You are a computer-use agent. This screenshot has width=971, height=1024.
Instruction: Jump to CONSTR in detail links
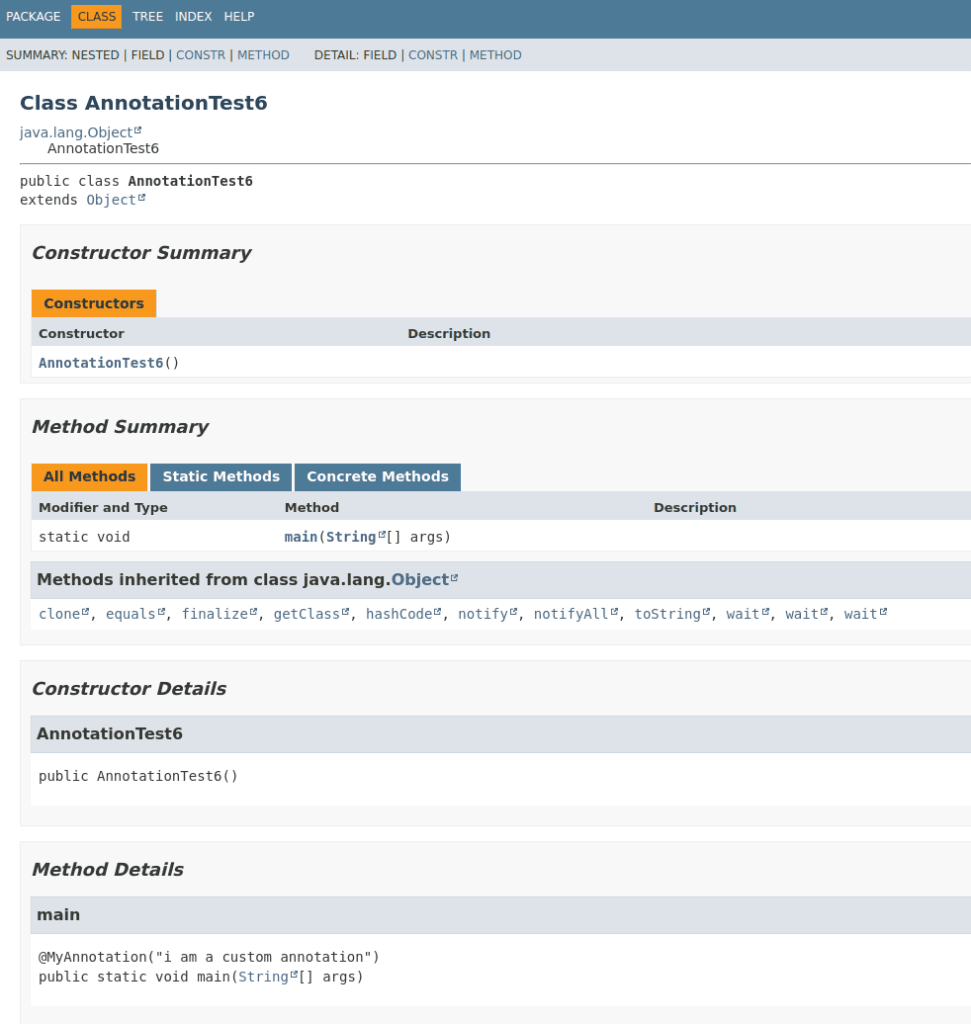point(433,55)
